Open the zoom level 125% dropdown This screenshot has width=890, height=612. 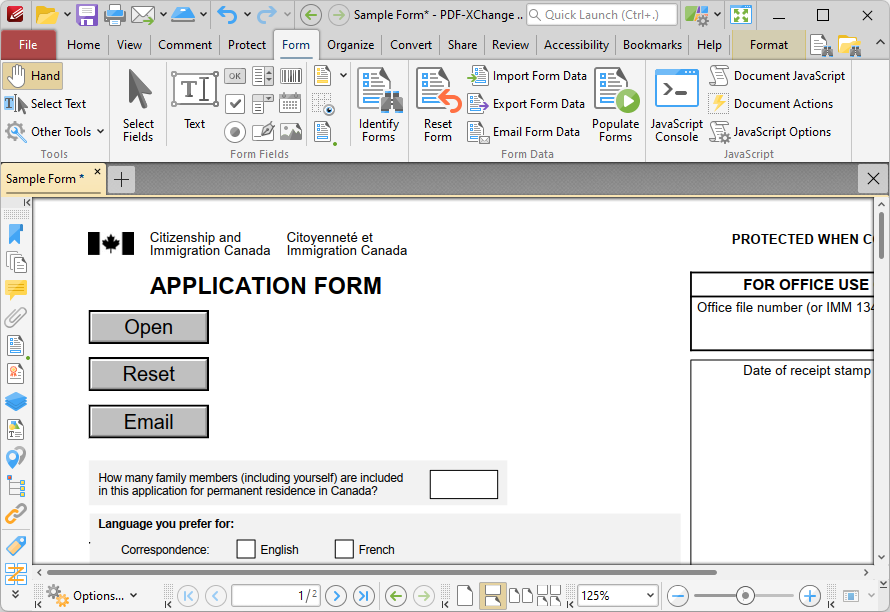point(650,596)
